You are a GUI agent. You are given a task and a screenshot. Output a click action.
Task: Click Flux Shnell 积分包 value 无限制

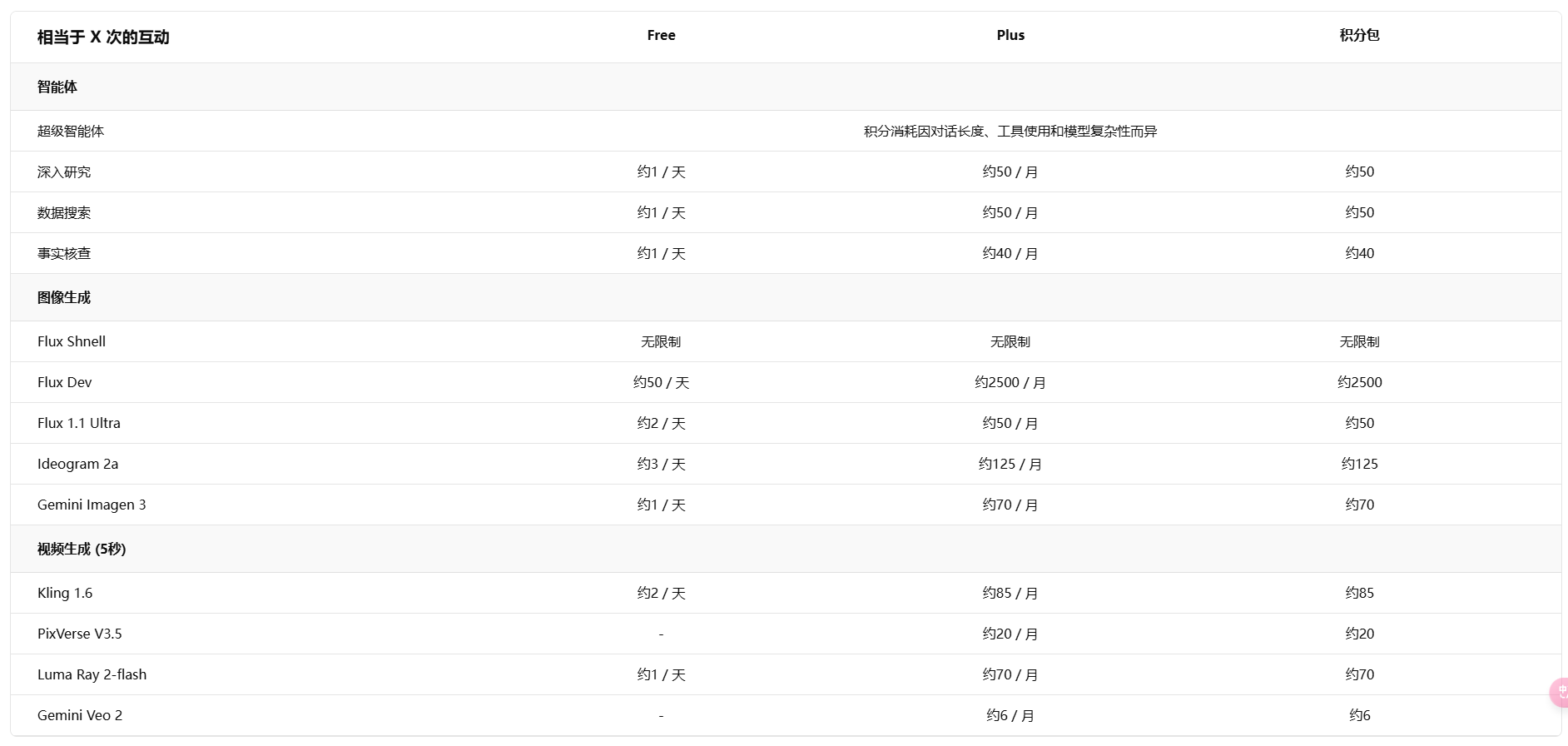click(1359, 341)
